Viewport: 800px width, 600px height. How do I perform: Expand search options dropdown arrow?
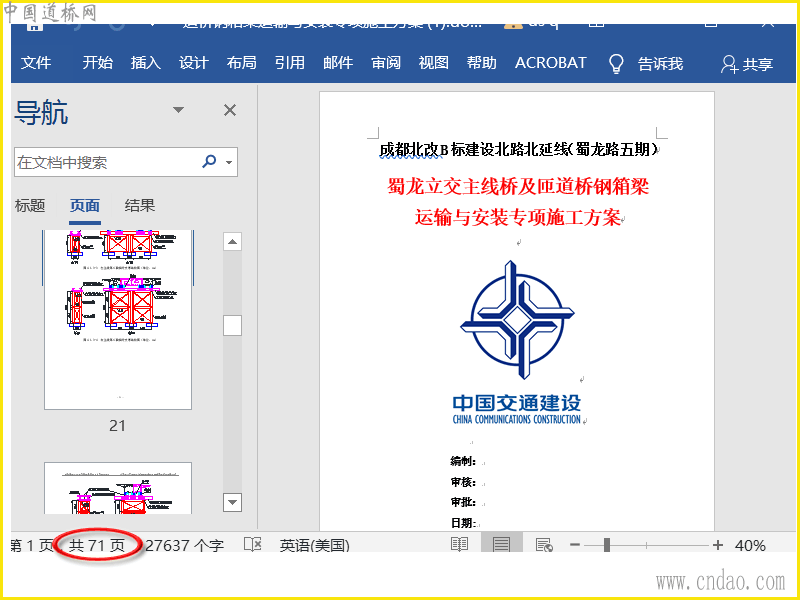point(229,163)
